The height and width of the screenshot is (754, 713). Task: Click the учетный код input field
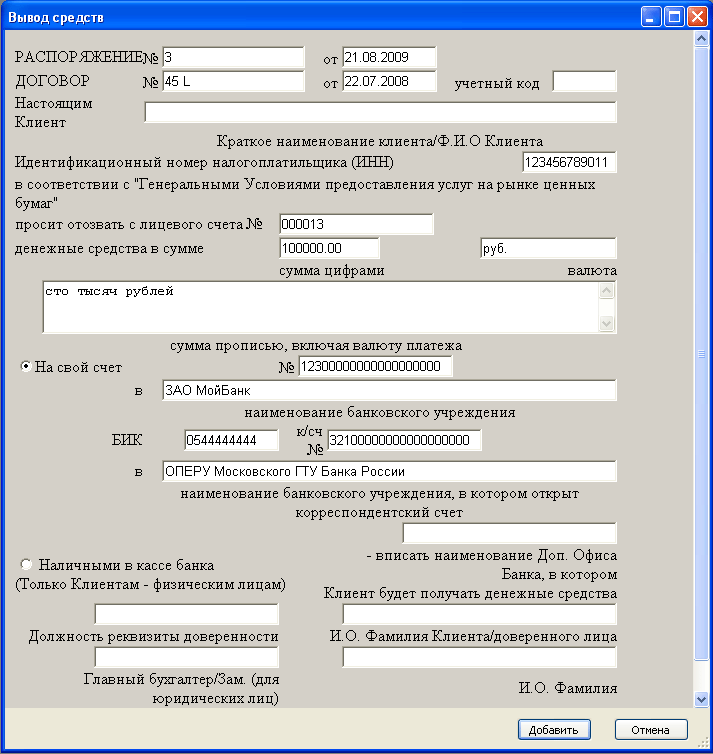(585, 81)
